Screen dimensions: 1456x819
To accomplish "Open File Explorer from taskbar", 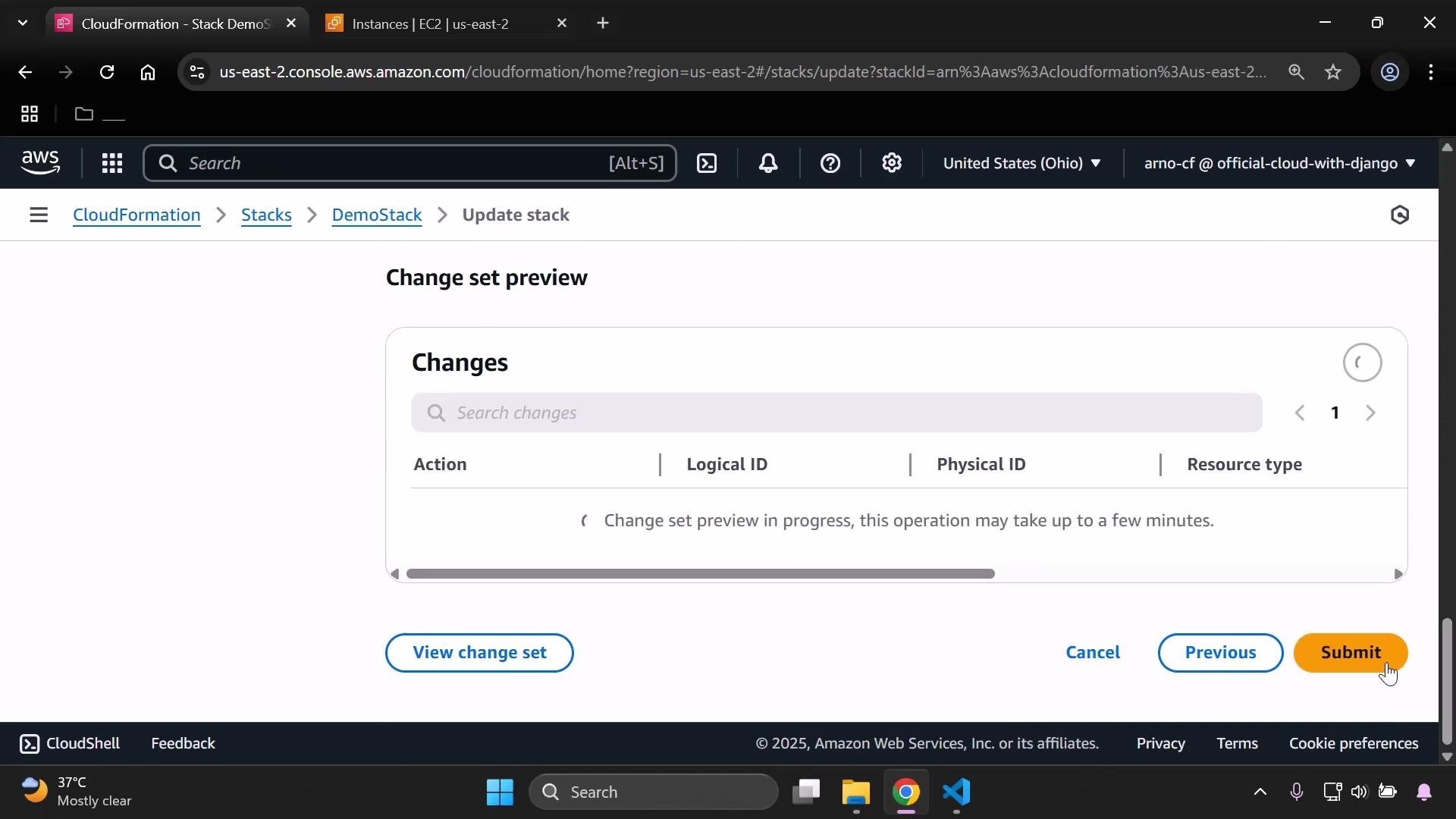I will click(x=856, y=792).
